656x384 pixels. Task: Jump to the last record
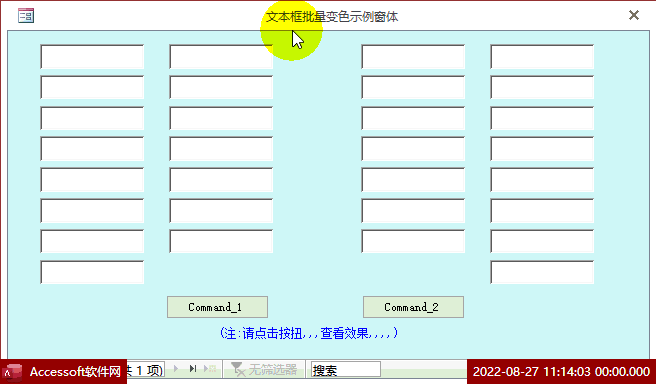tap(192, 369)
